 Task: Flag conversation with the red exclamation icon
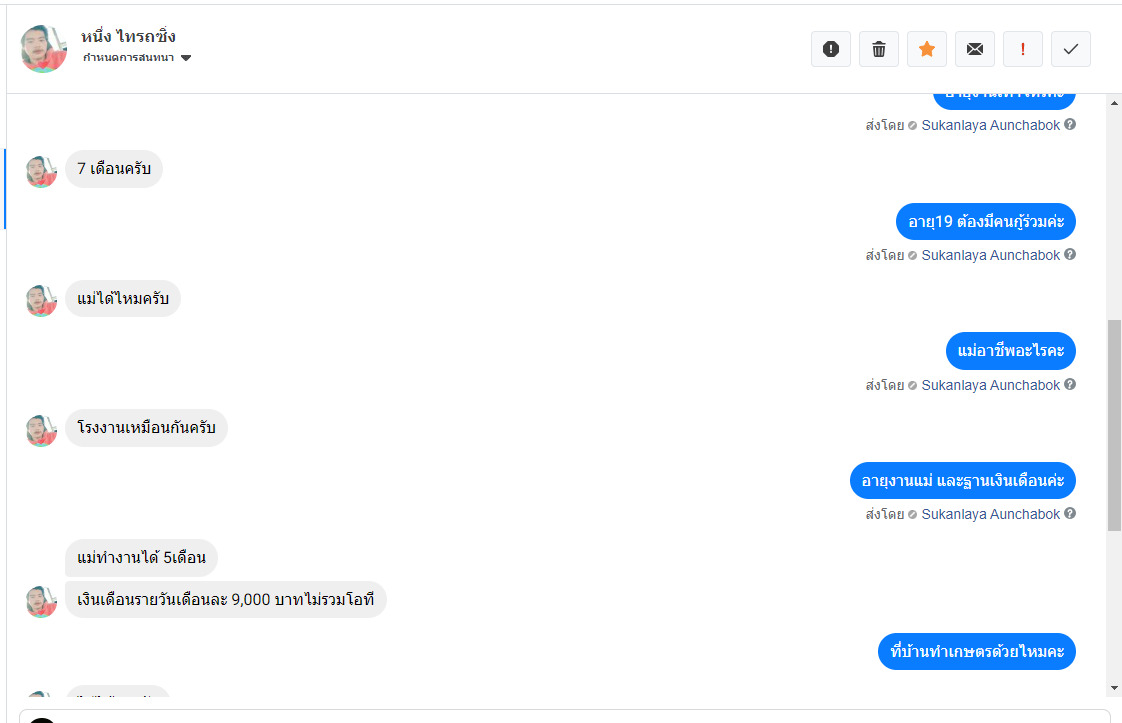[x=1023, y=49]
